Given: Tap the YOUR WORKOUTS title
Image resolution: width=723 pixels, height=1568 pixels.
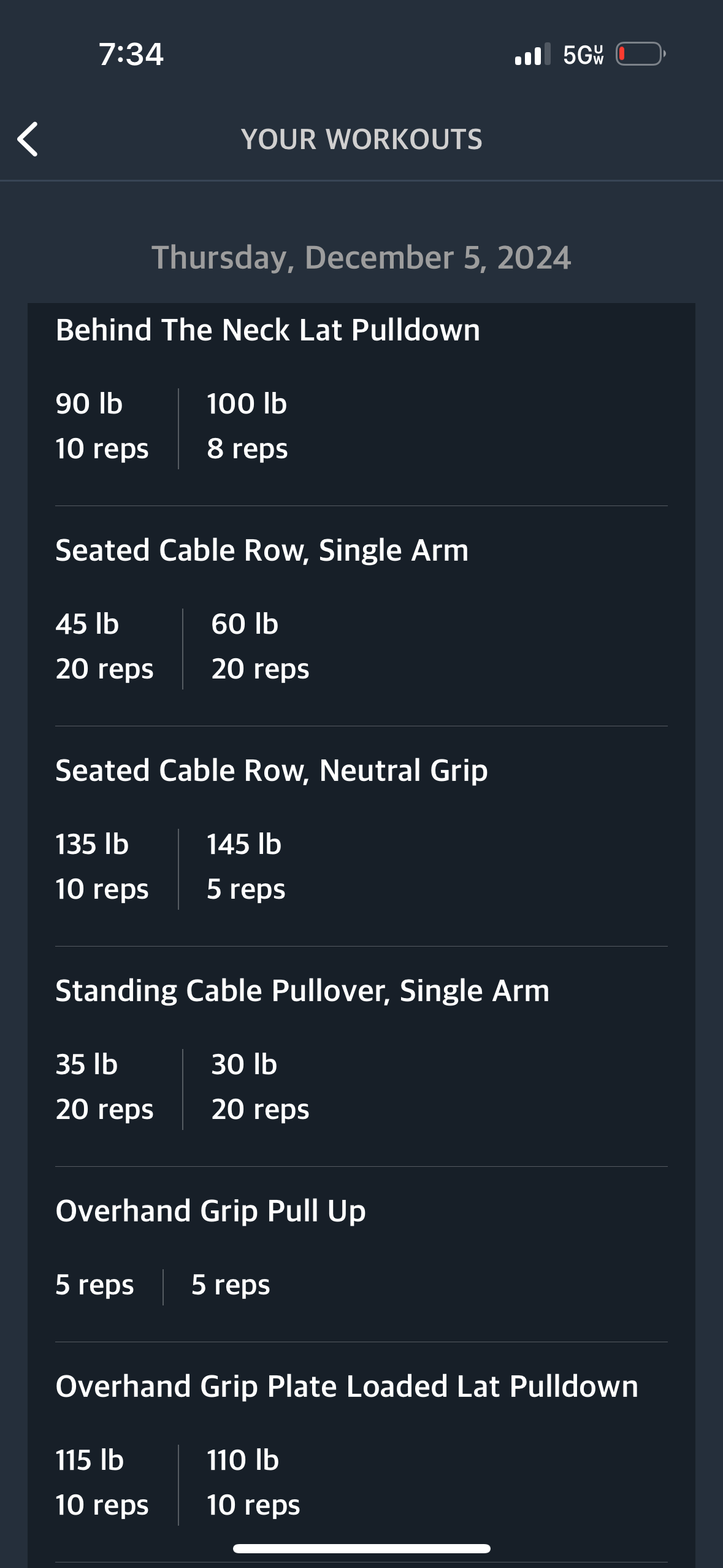Looking at the screenshot, I should 361,139.
